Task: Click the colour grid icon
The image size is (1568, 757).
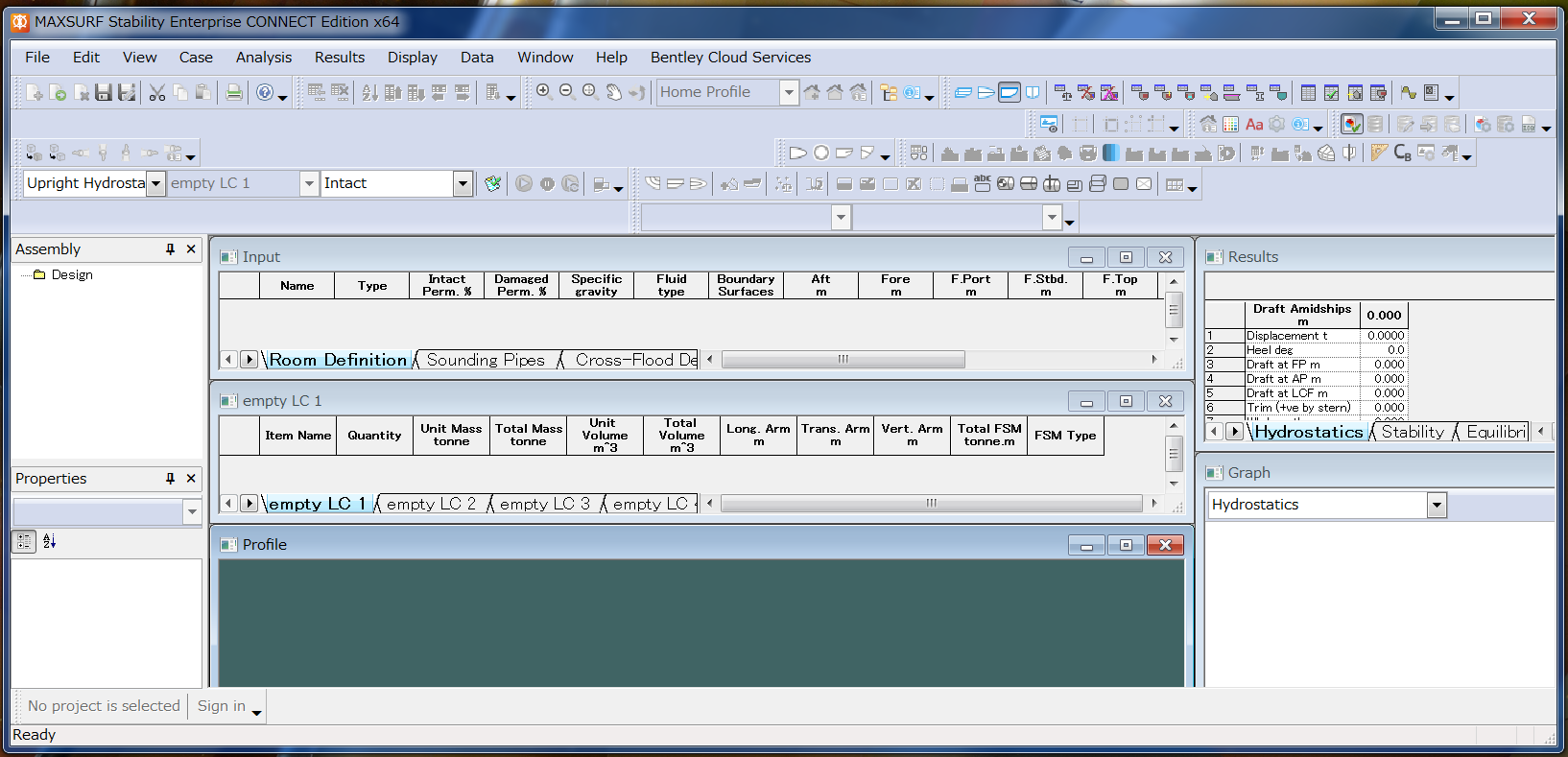Action: tap(1231, 125)
